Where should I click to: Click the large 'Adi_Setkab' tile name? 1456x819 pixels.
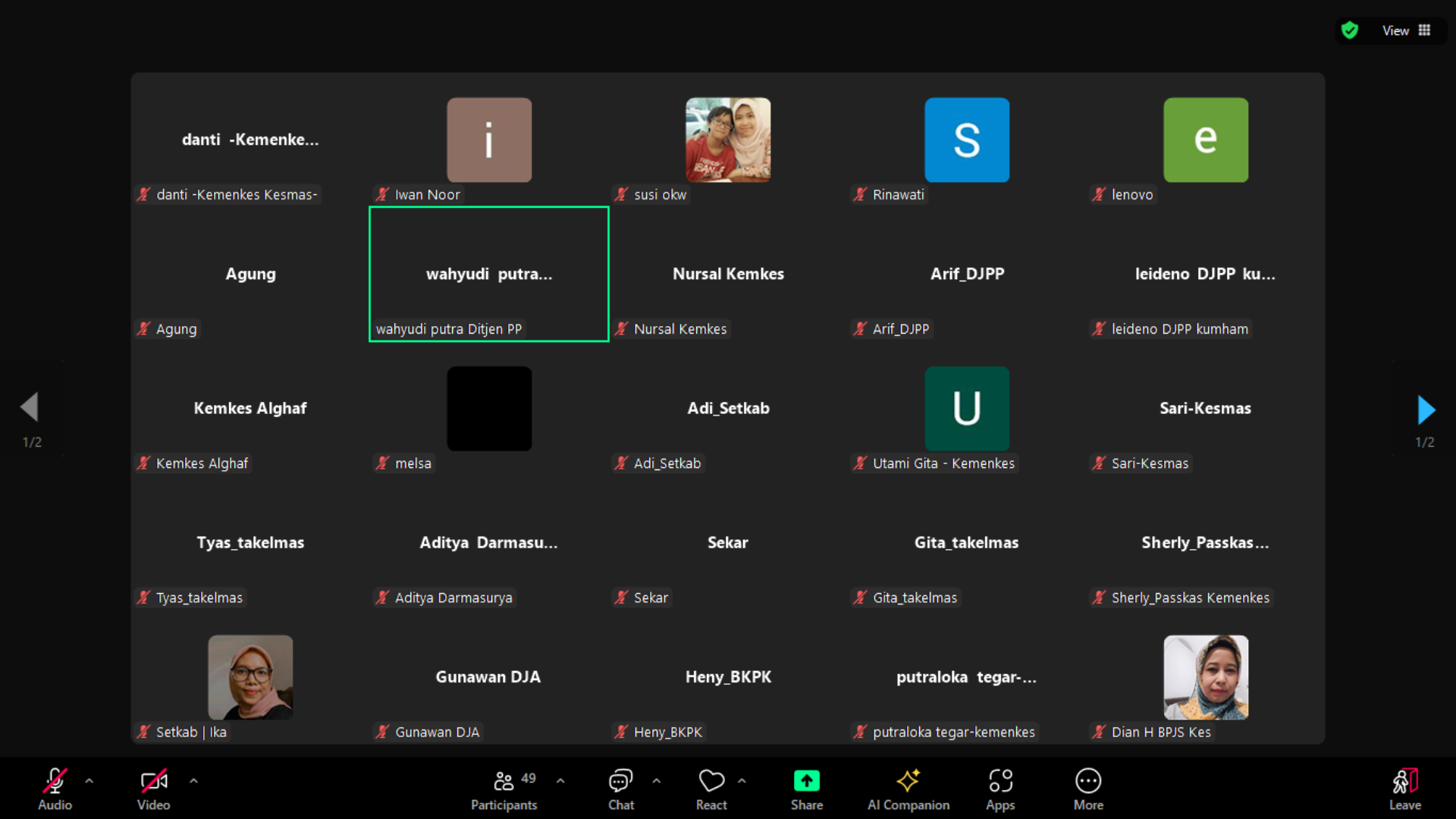tap(728, 408)
